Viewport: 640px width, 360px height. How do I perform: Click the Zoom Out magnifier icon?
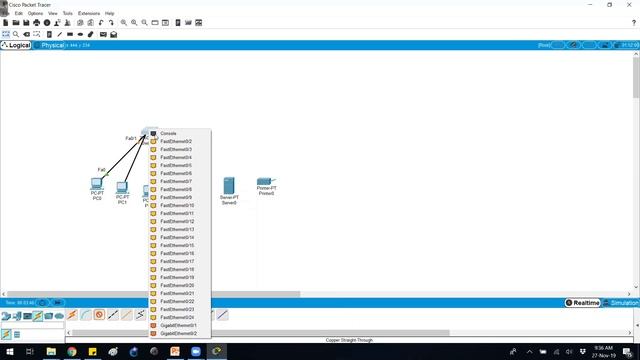coord(144,23)
